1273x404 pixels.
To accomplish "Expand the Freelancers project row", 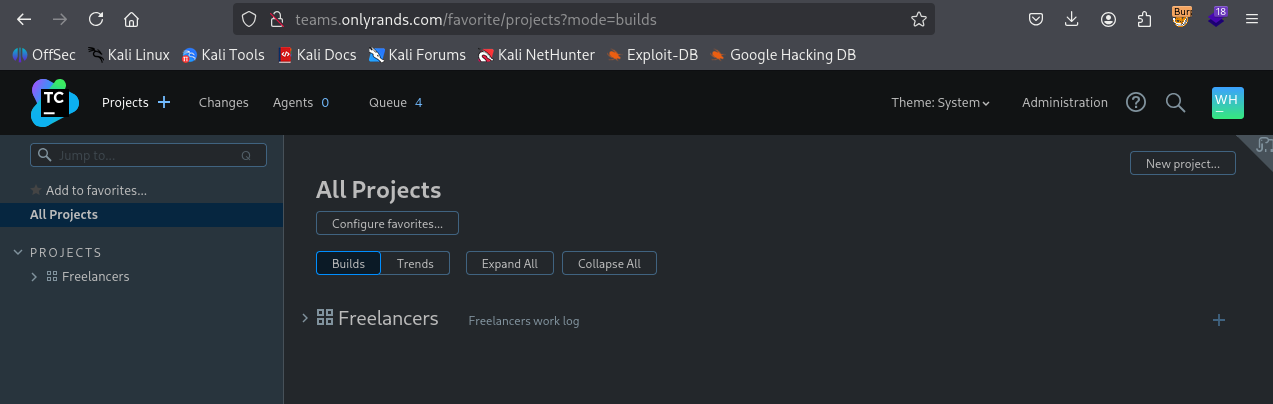I will (305, 318).
